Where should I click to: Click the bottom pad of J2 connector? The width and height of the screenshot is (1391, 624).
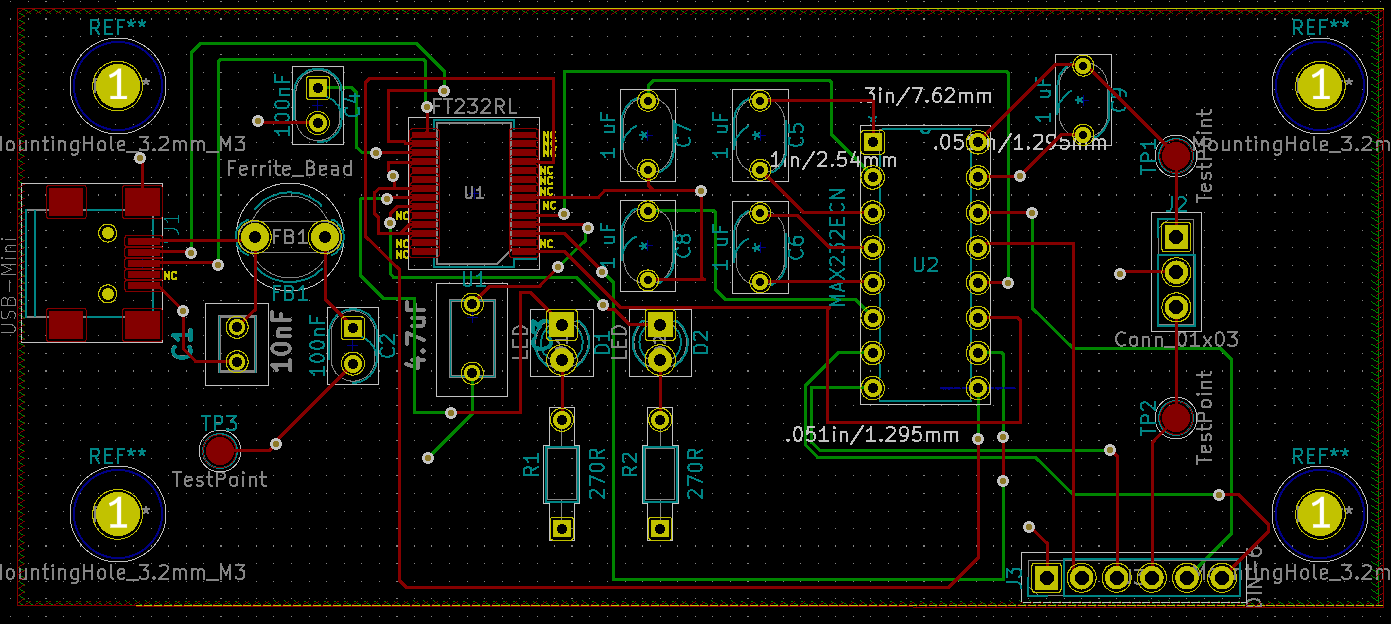(1176, 306)
